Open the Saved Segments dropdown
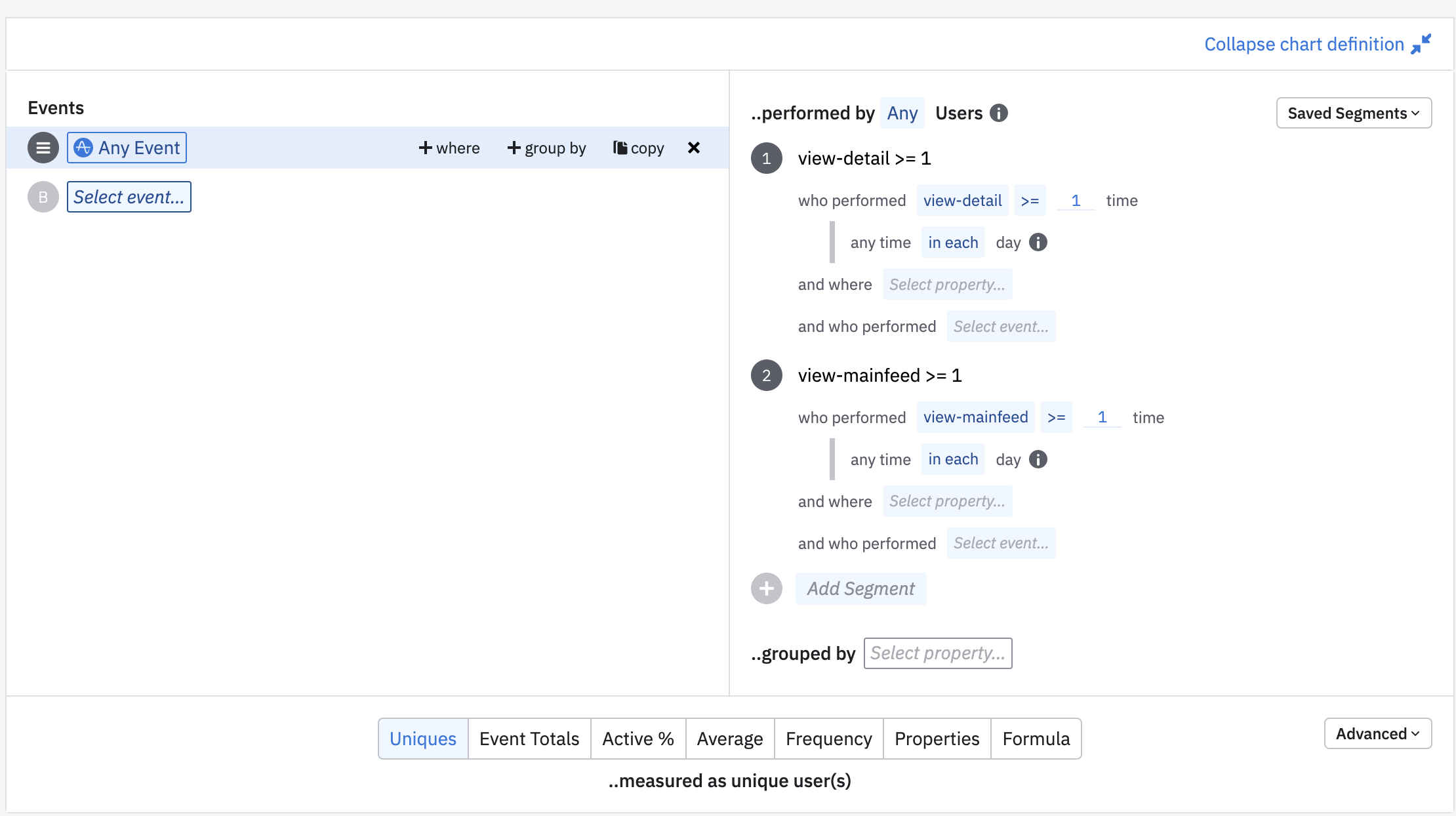The height and width of the screenshot is (816, 1456). (1353, 113)
